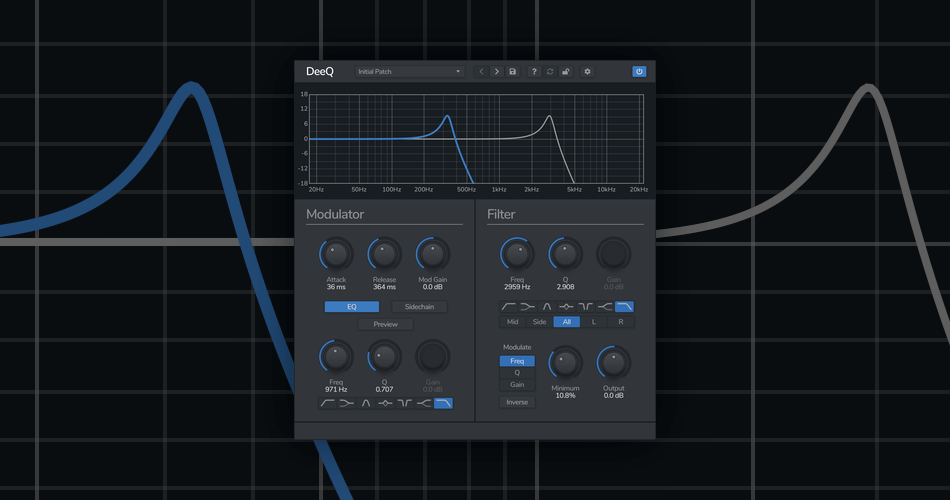Click the Modulator Q knob at 0.707
950x500 pixels.
pos(384,357)
